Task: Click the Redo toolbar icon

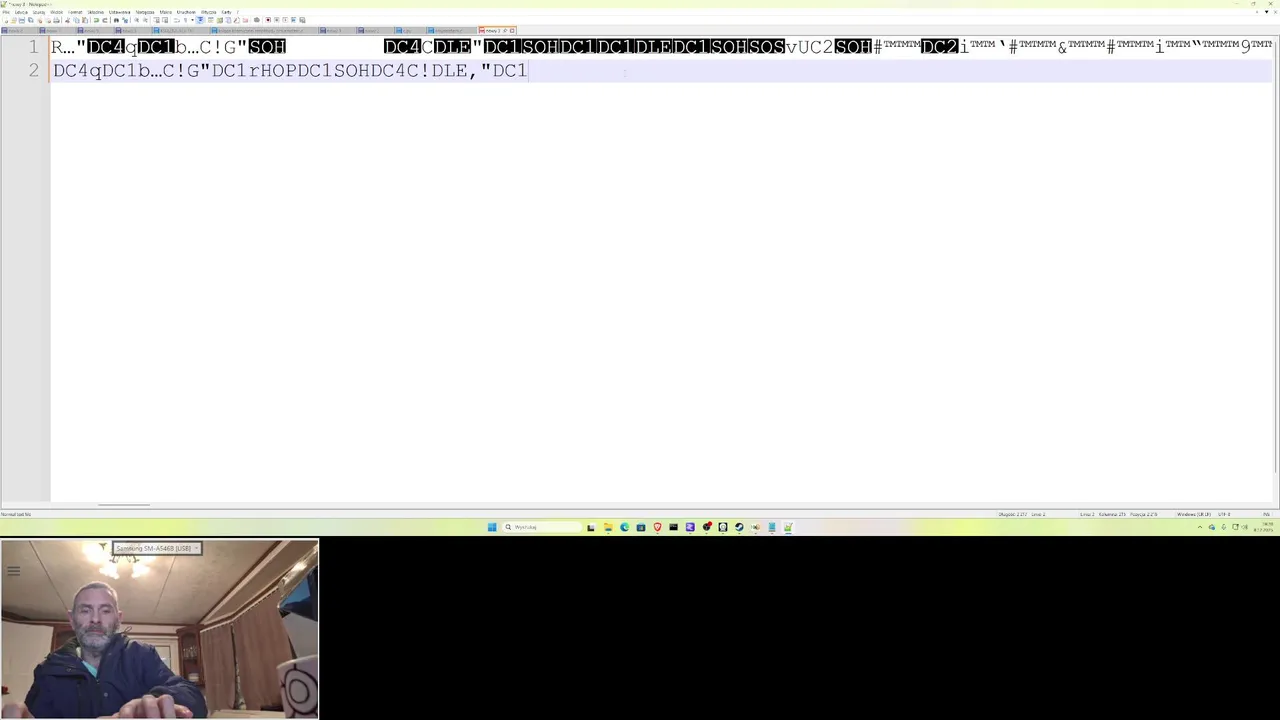Action: (105, 20)
